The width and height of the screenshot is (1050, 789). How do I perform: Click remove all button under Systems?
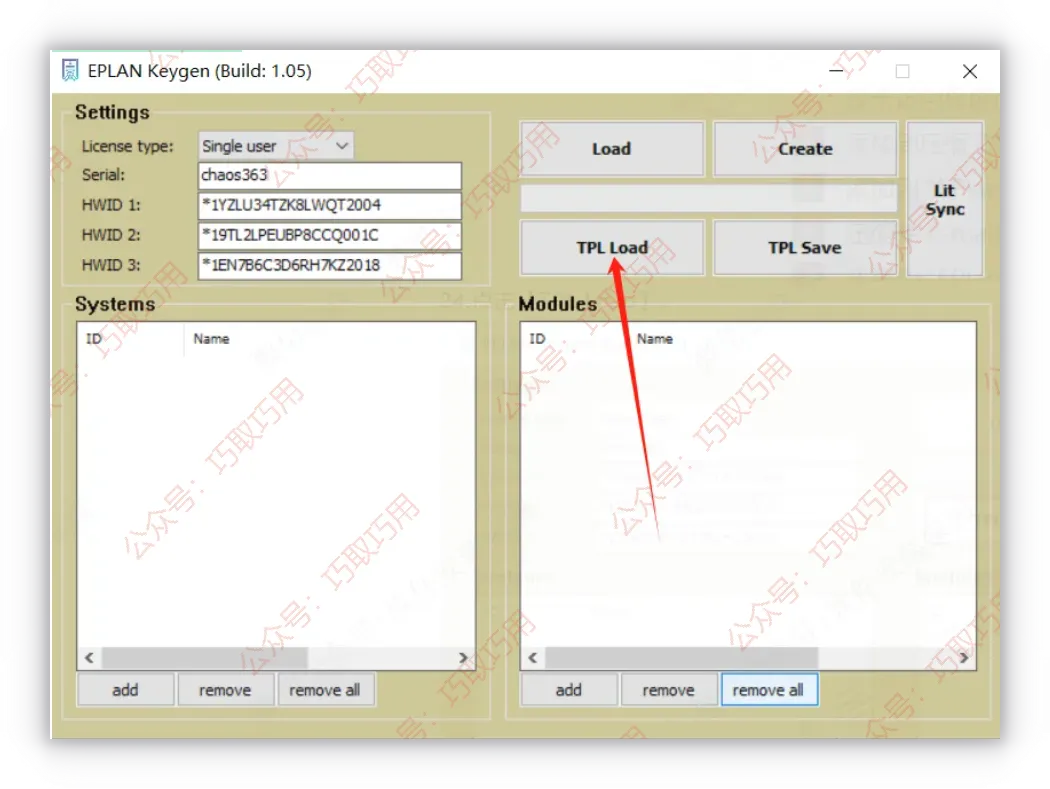tap(325, 690)
